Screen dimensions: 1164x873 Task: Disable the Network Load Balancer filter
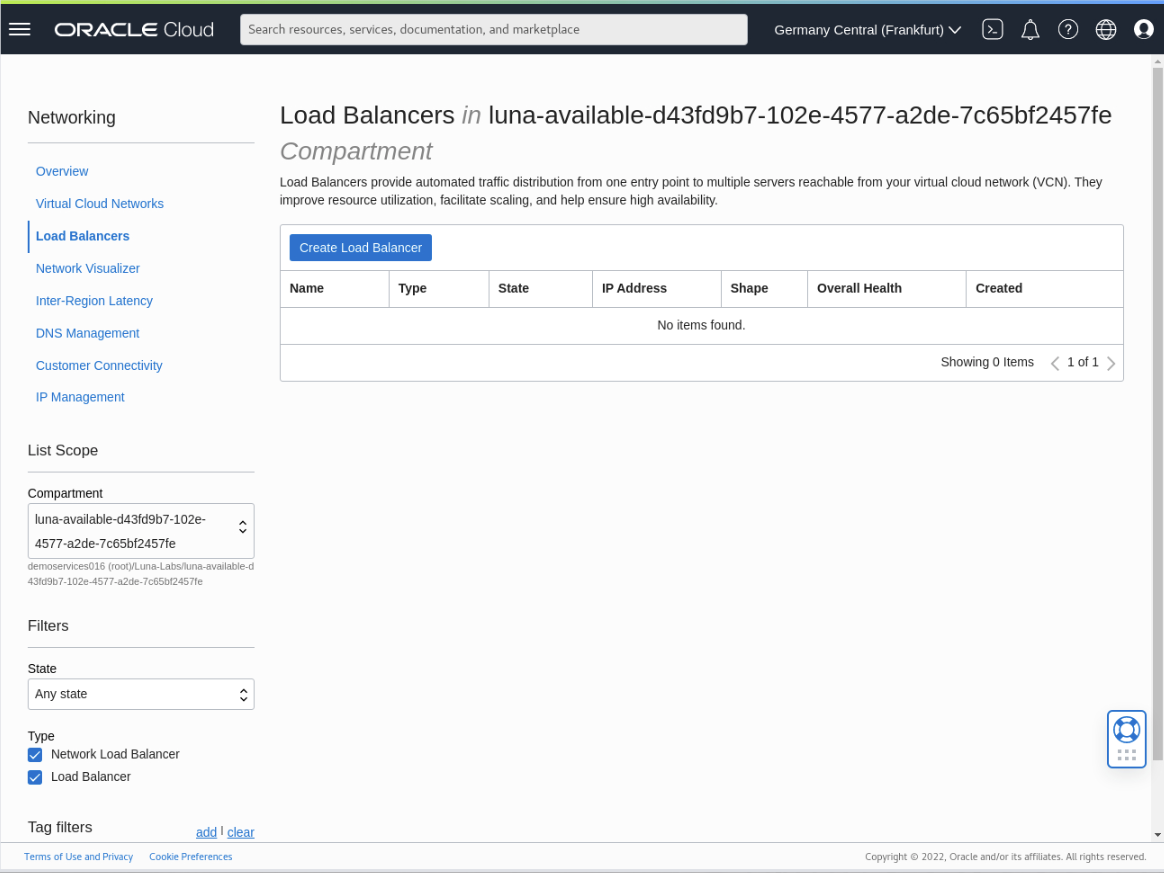34,754
